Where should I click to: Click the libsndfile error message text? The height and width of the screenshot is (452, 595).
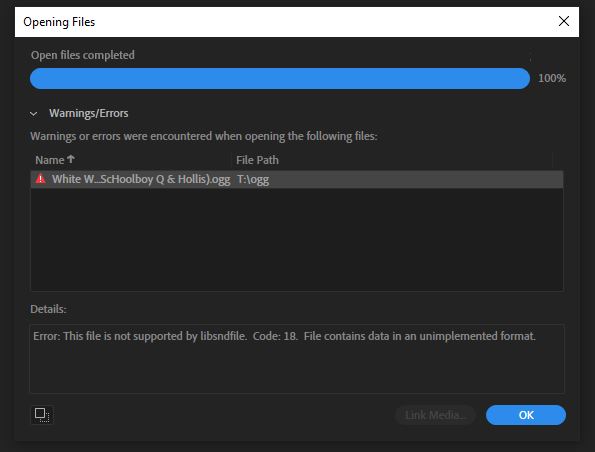click(x=284, y=336)
